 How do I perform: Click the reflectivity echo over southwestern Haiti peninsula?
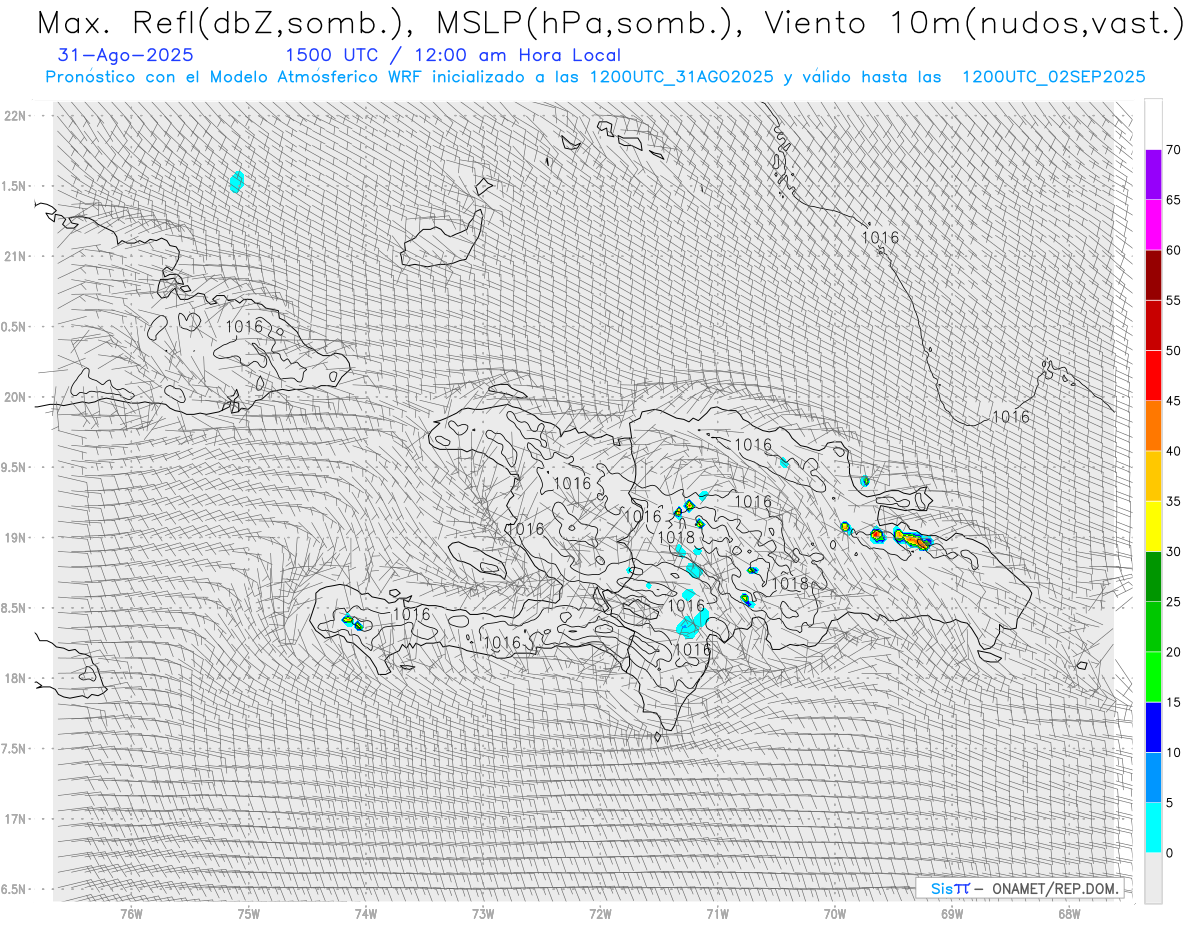(x=353, y=622)
